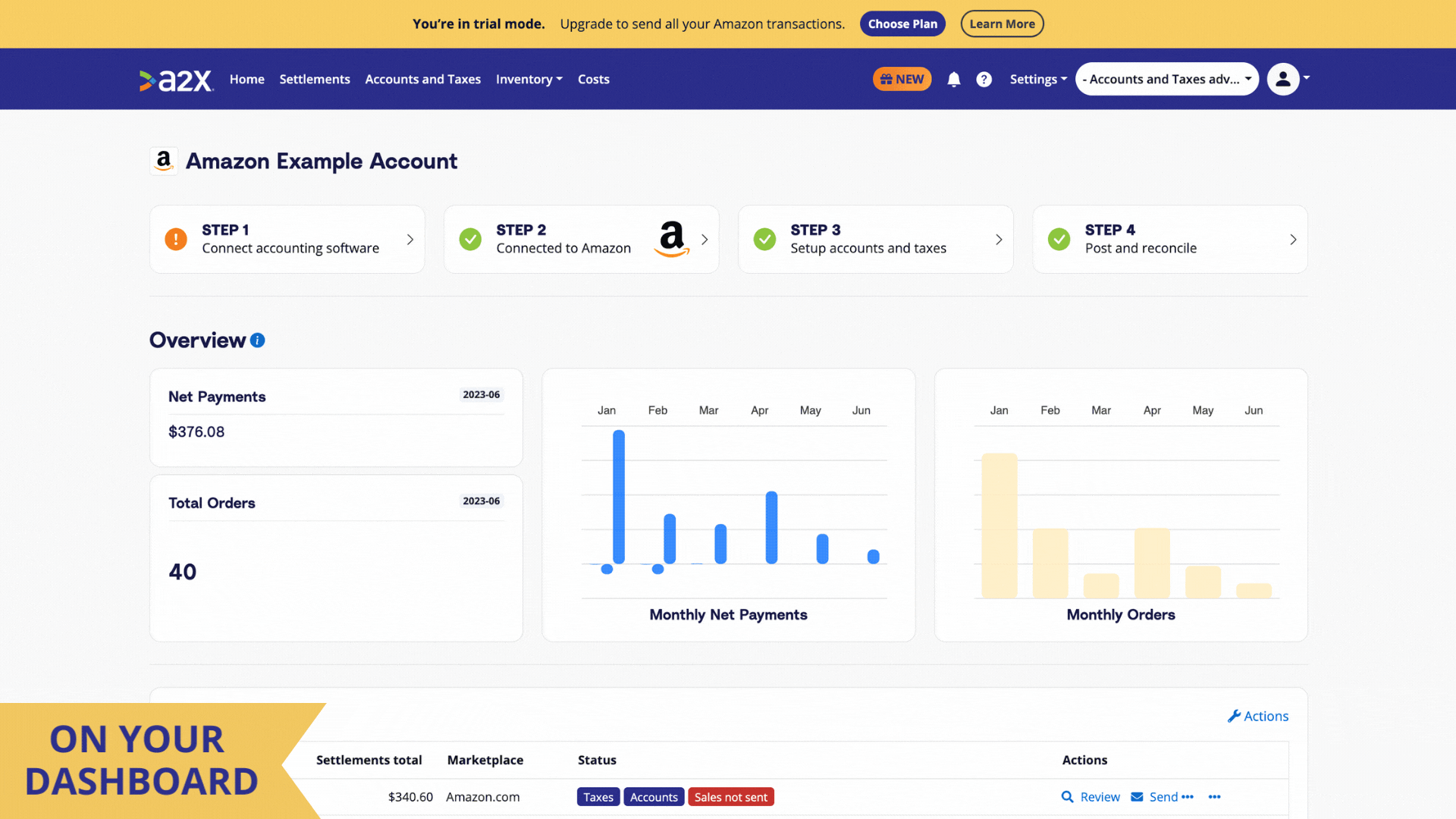The height and width of the screenshot is (819, 1456).
Task: Click the Apr monthly orders bar
Action: (1152, 563)
